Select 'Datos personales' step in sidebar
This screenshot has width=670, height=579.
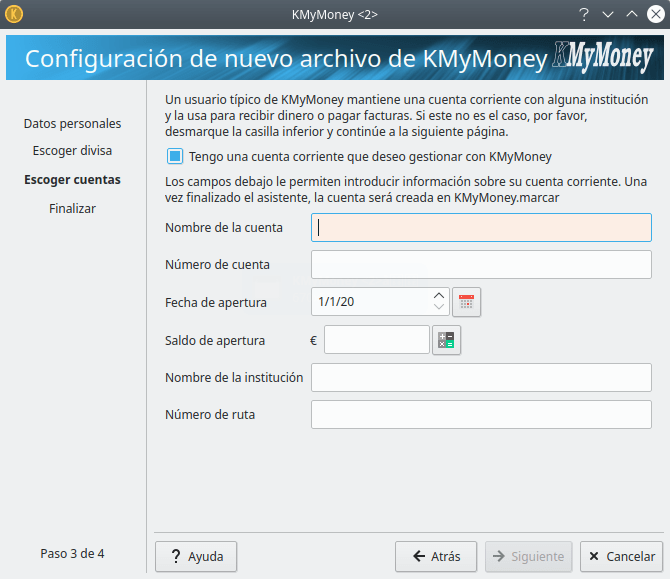click(x=72, y=123)
